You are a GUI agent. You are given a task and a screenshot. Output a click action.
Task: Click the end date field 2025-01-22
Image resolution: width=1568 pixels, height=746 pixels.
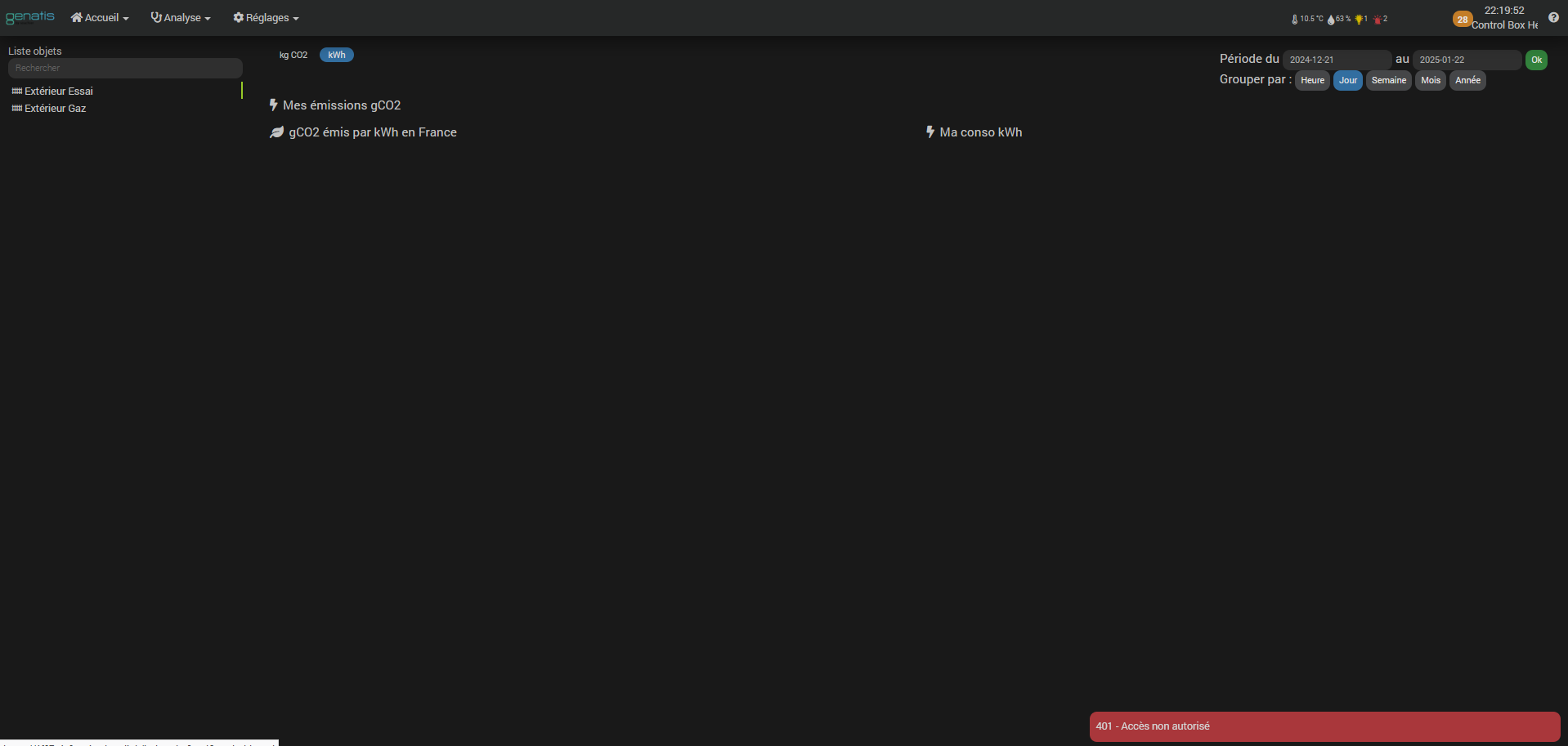tap(1467, 60)
